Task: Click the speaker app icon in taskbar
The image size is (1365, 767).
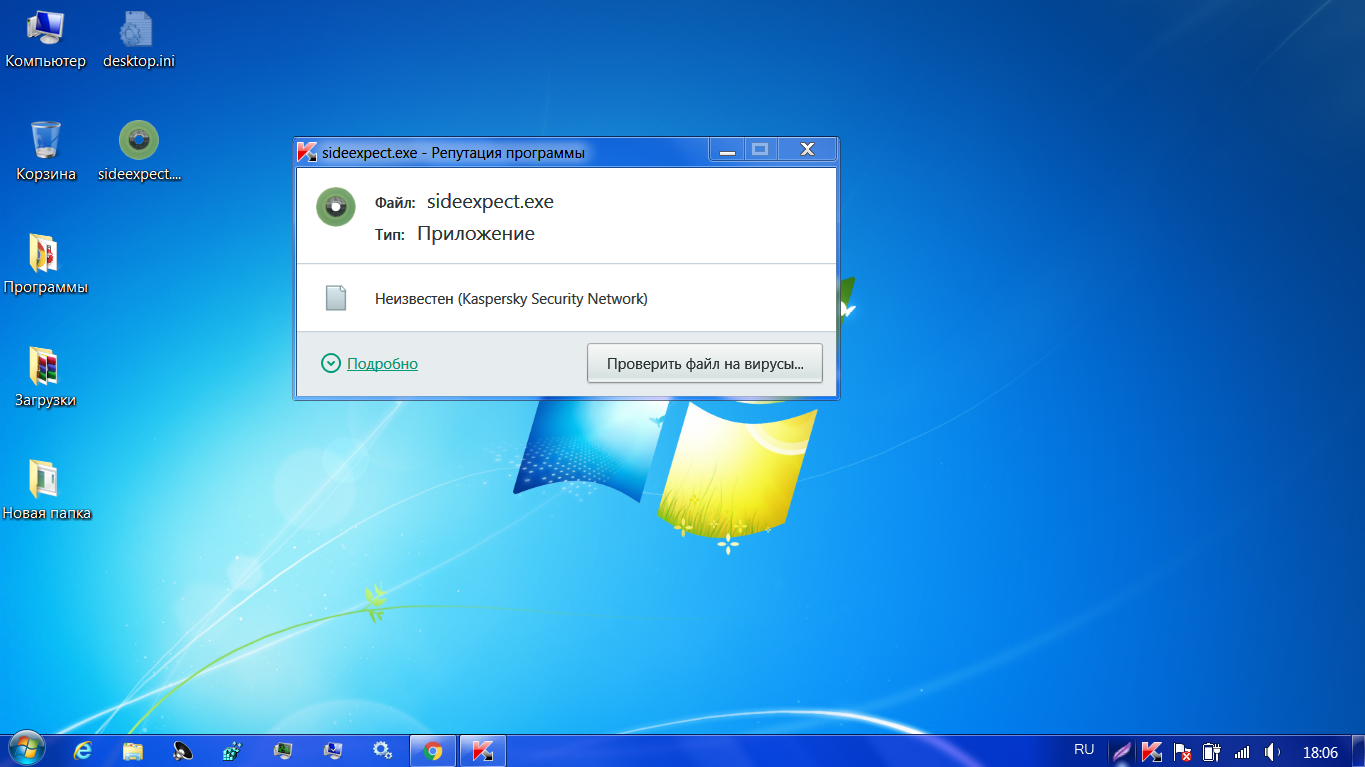Action: click(x=183, y=751)
